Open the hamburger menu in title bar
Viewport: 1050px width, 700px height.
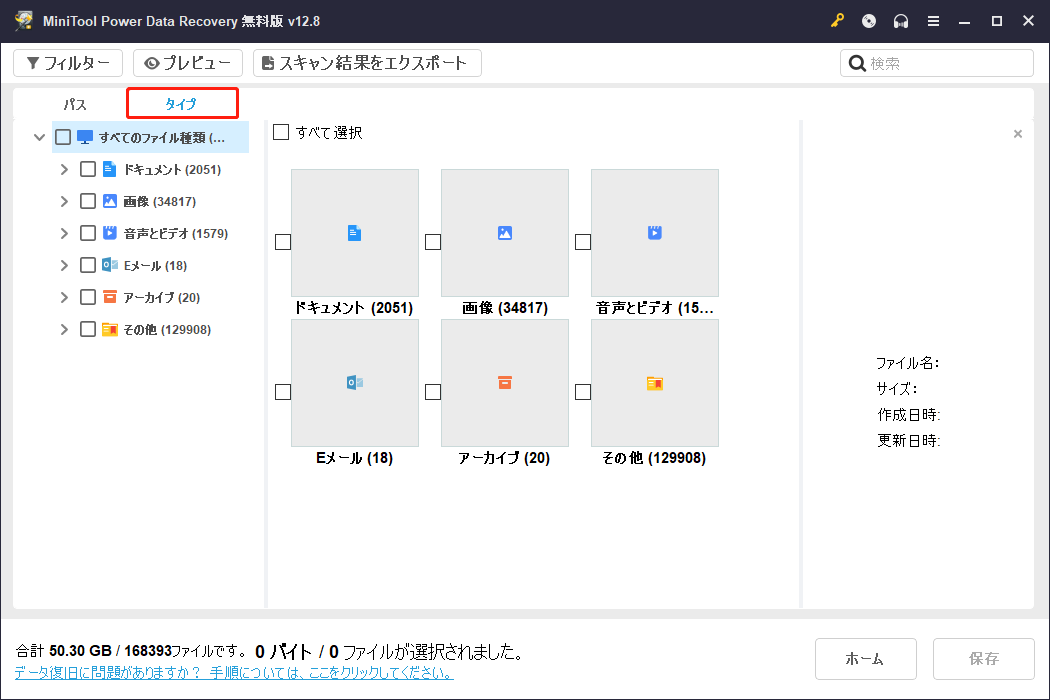coord(933,20)
